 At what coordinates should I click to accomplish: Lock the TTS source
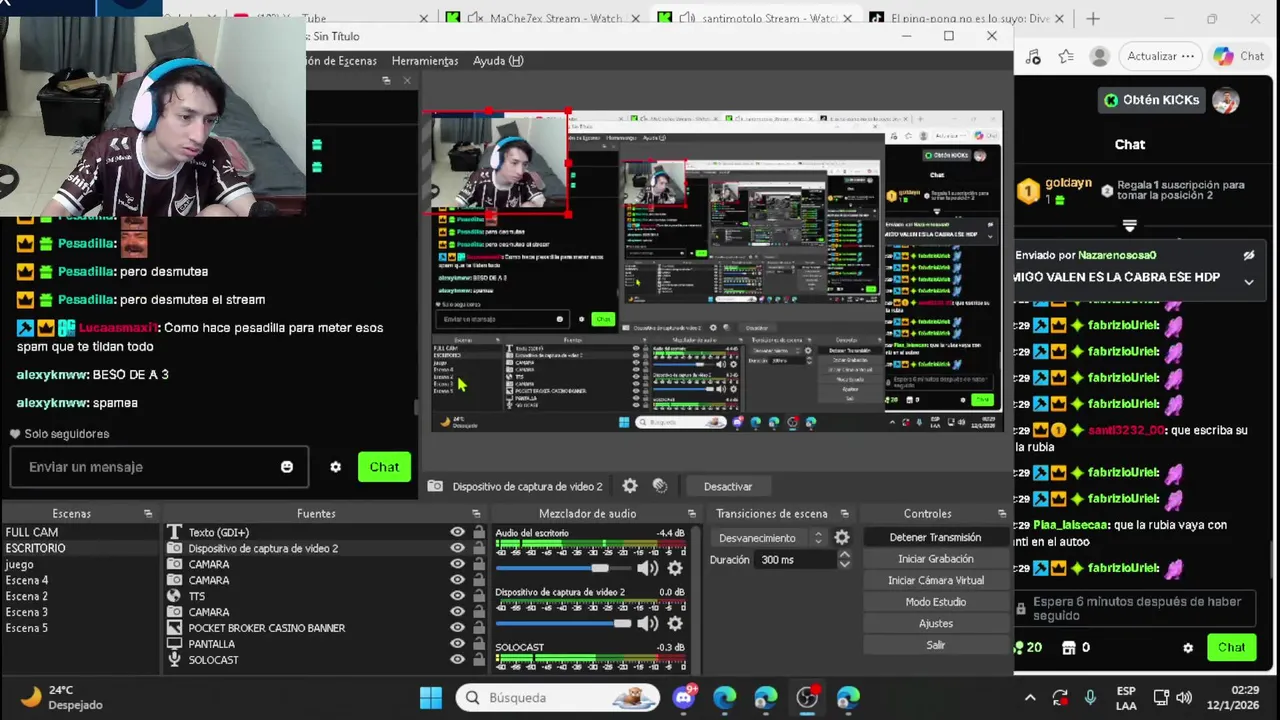[478, 596]
